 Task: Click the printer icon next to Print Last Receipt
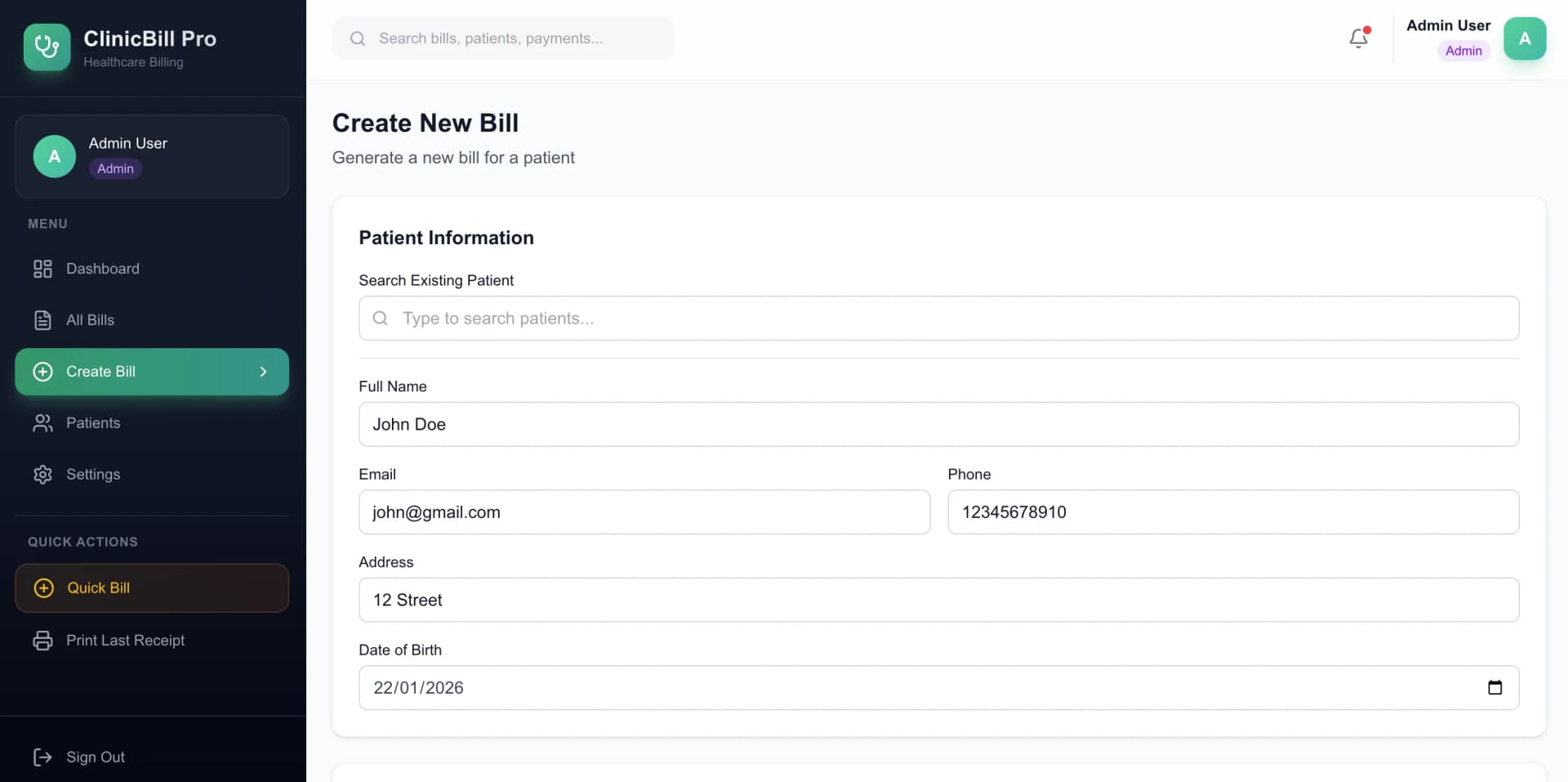pyautogui.click(x=42, y=640)
